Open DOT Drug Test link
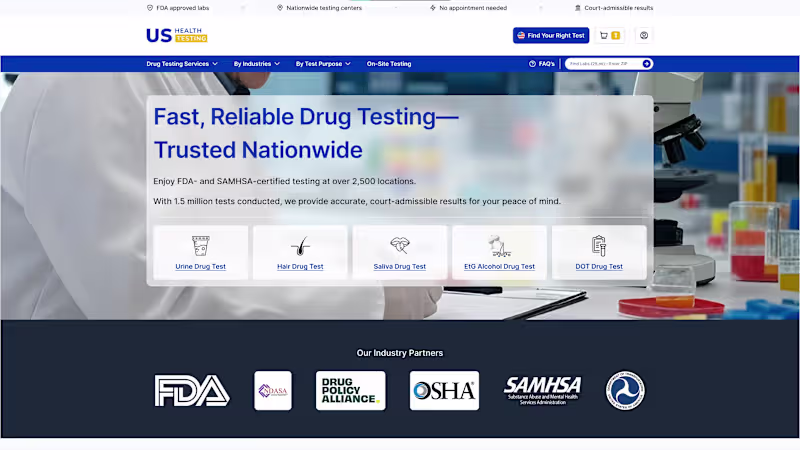Screen dimensions: 800x450 pyautogui.click(x=599, y=266)
